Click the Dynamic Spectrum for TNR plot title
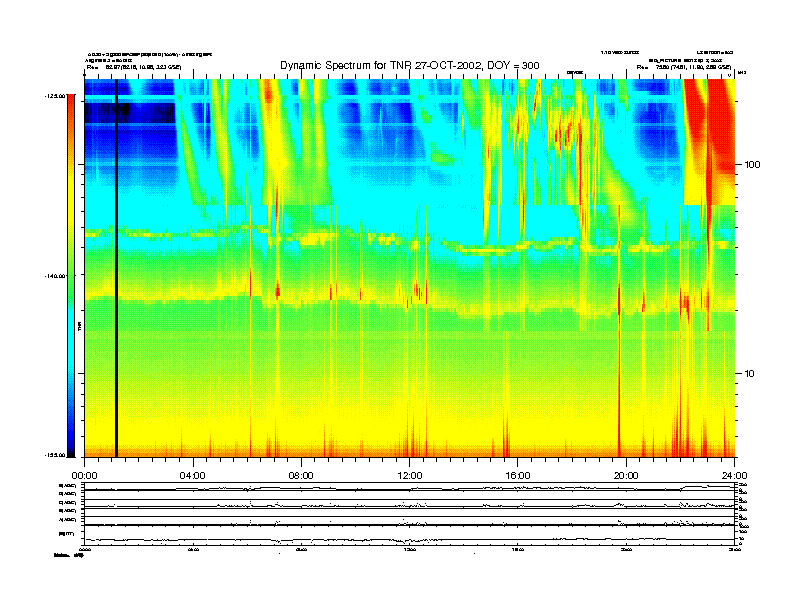Screen dimensions: 792x612 click(410, 65)
